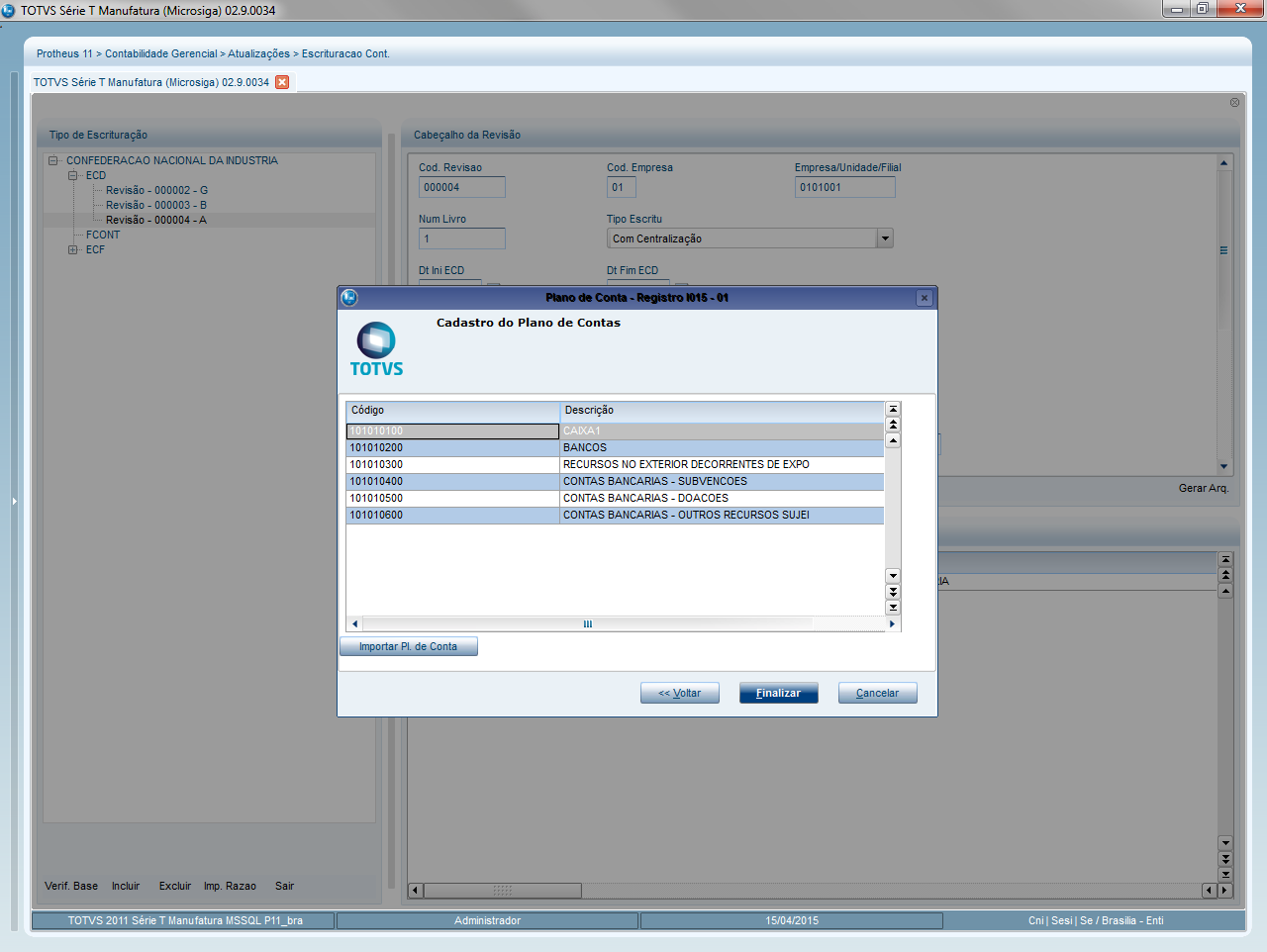Click up arrow of Cabeçalho da Revisão scrollbar

(x=1224, y=163)
